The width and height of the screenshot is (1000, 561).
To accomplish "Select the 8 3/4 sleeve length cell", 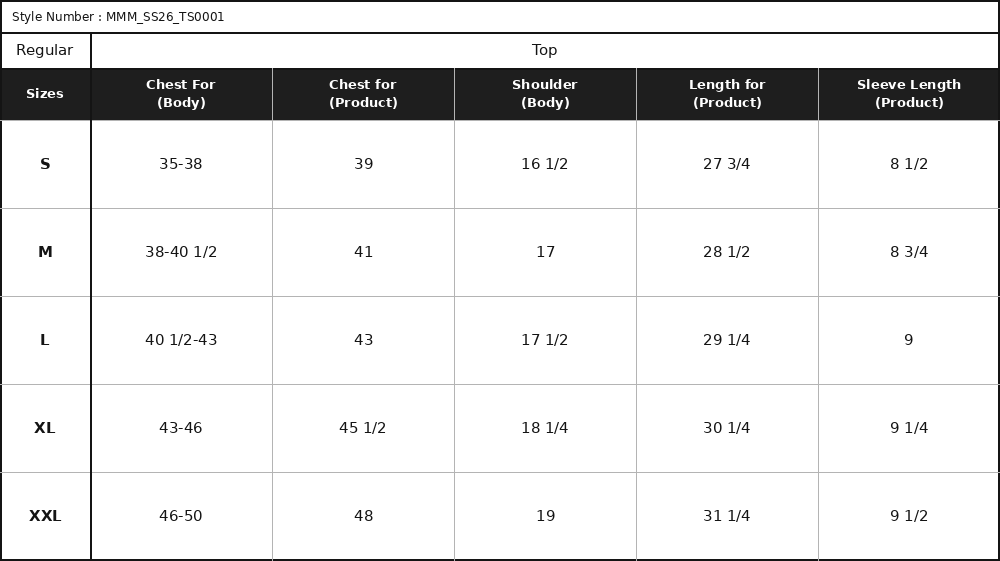I will click(909, 252).
